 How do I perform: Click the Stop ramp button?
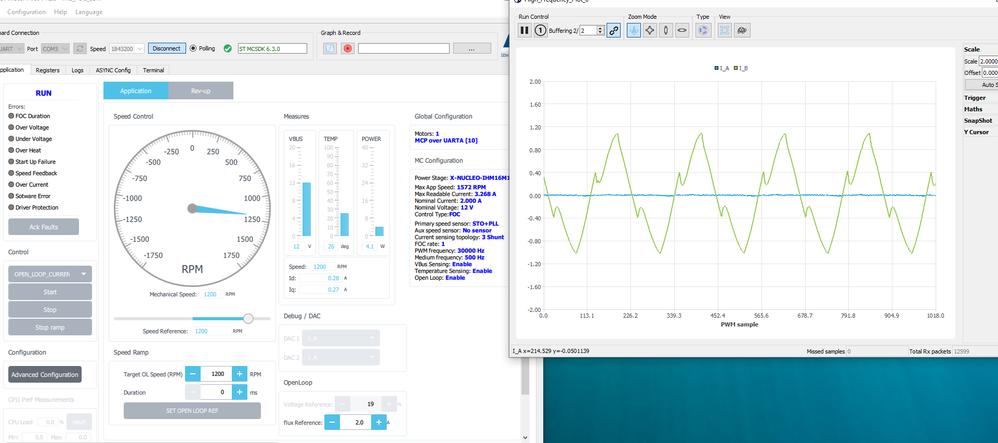[x=50, y=327]
